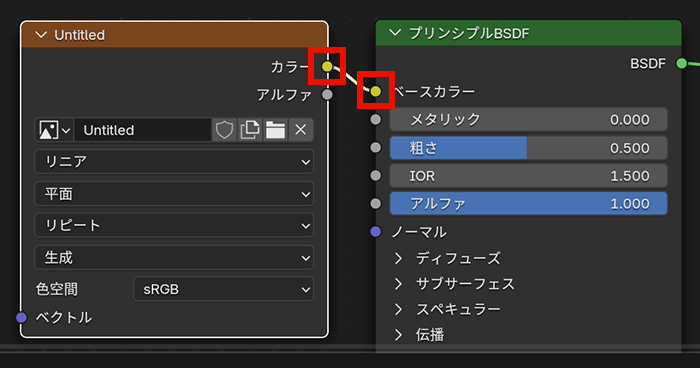Expand the サブサーフェス panel
This screenshot has width=700, height=368.
coord(398,284)
